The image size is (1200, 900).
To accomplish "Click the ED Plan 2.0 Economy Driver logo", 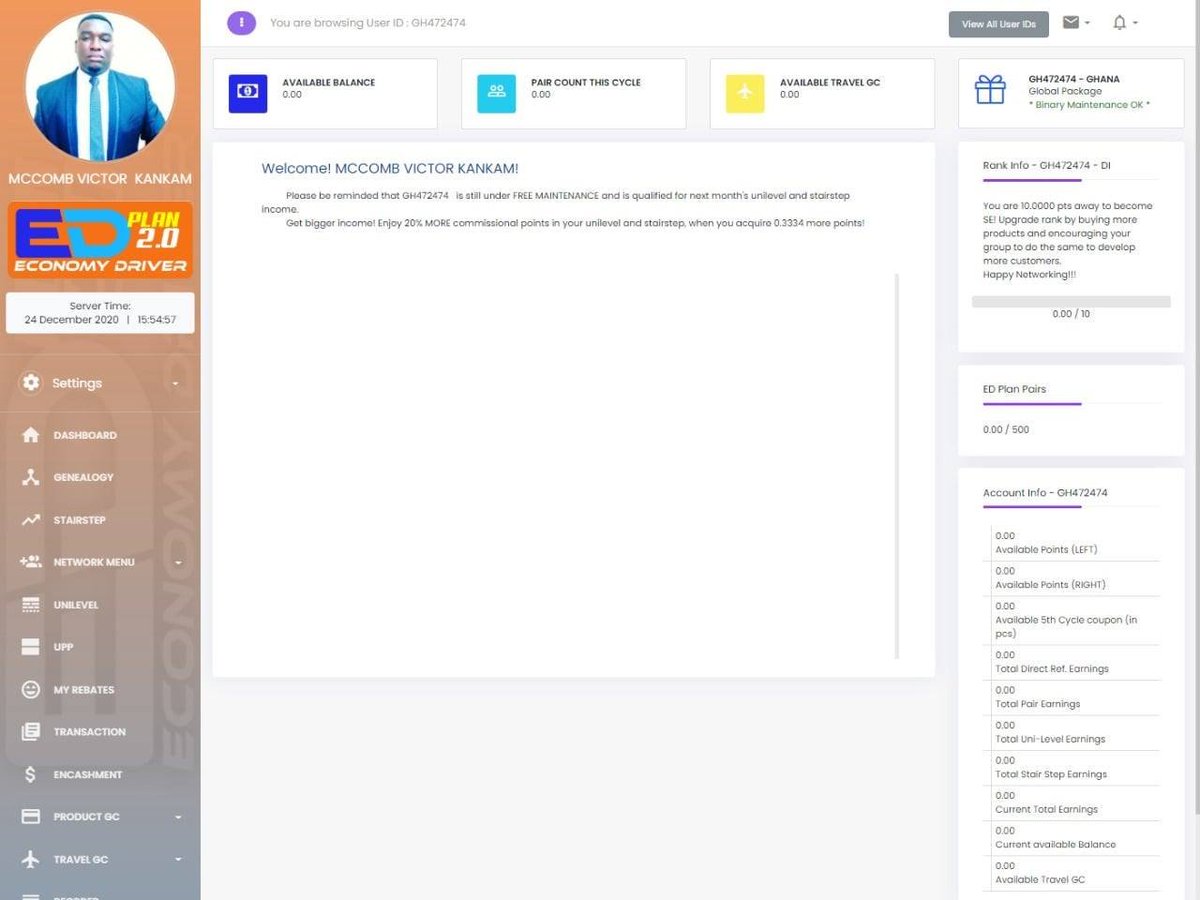I will pyautogui.click(x=100, y=240).
